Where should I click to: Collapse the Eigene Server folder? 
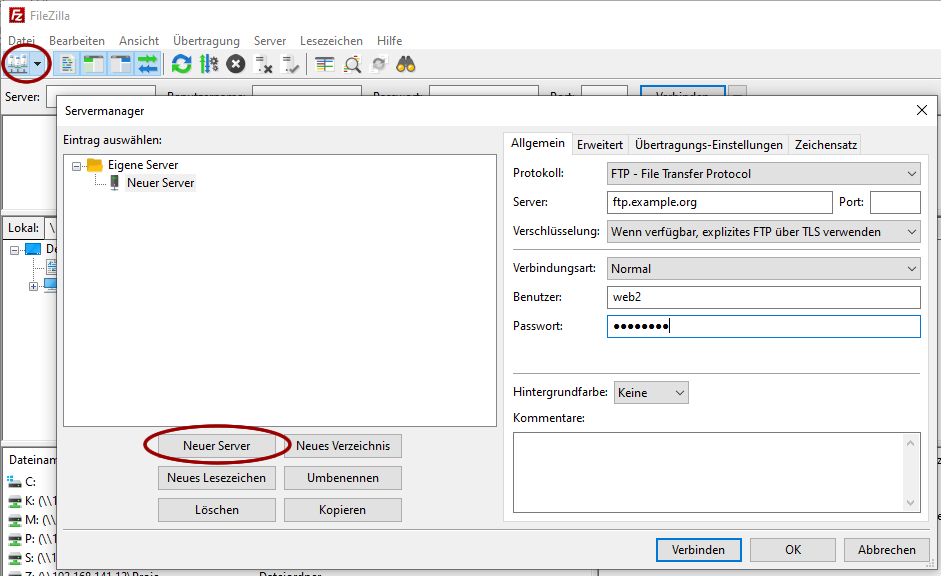[x=76, y=166]
